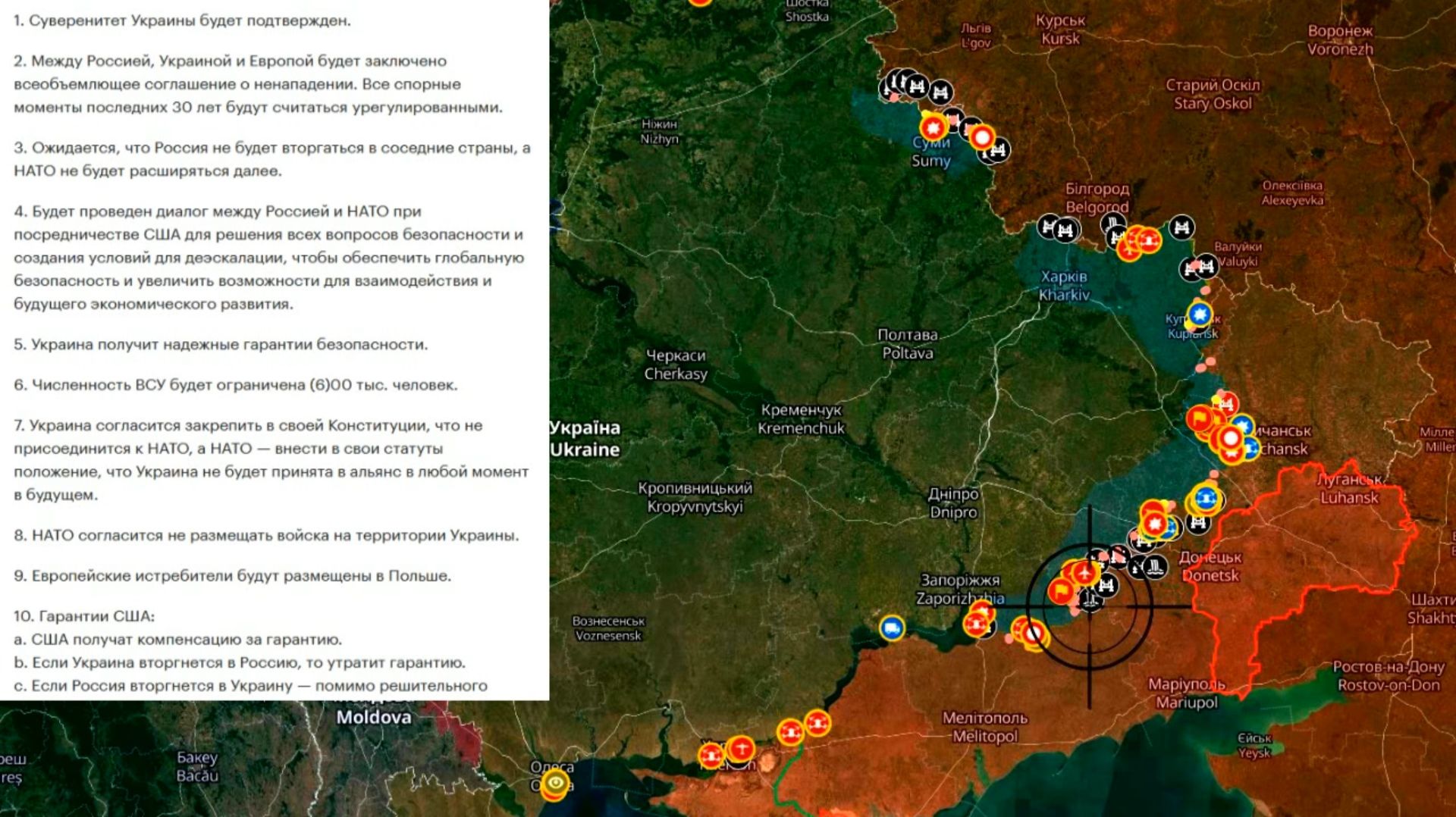Image resolution: width=1456 pixels, height=817 pixels.
Task: Click the black bridge marker pair west of Belgorod
Action: (x=1059, y=227)
